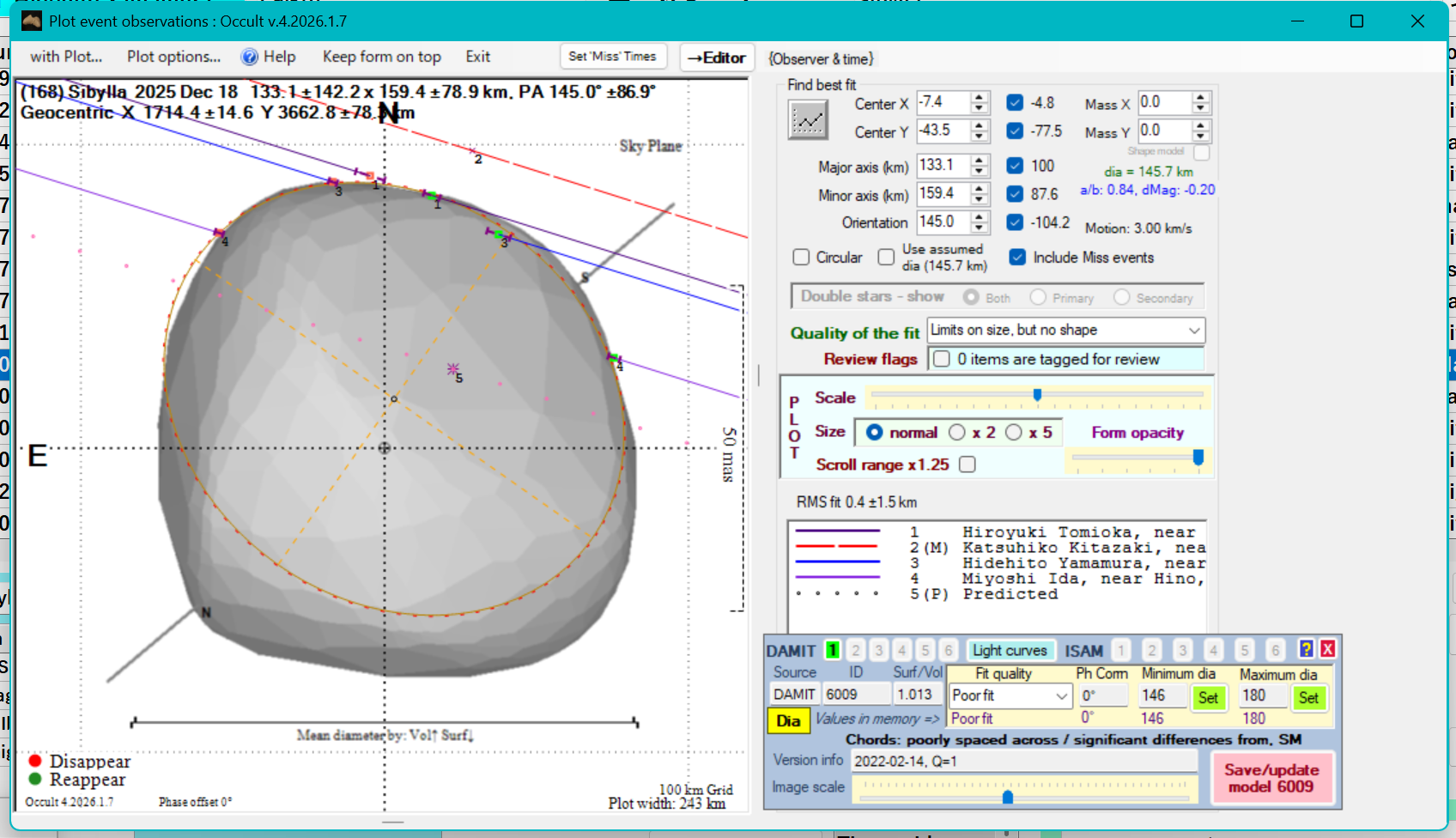Uncheck Include Miss events
Screen dimensions: 1456x838
coord(1017,257)
